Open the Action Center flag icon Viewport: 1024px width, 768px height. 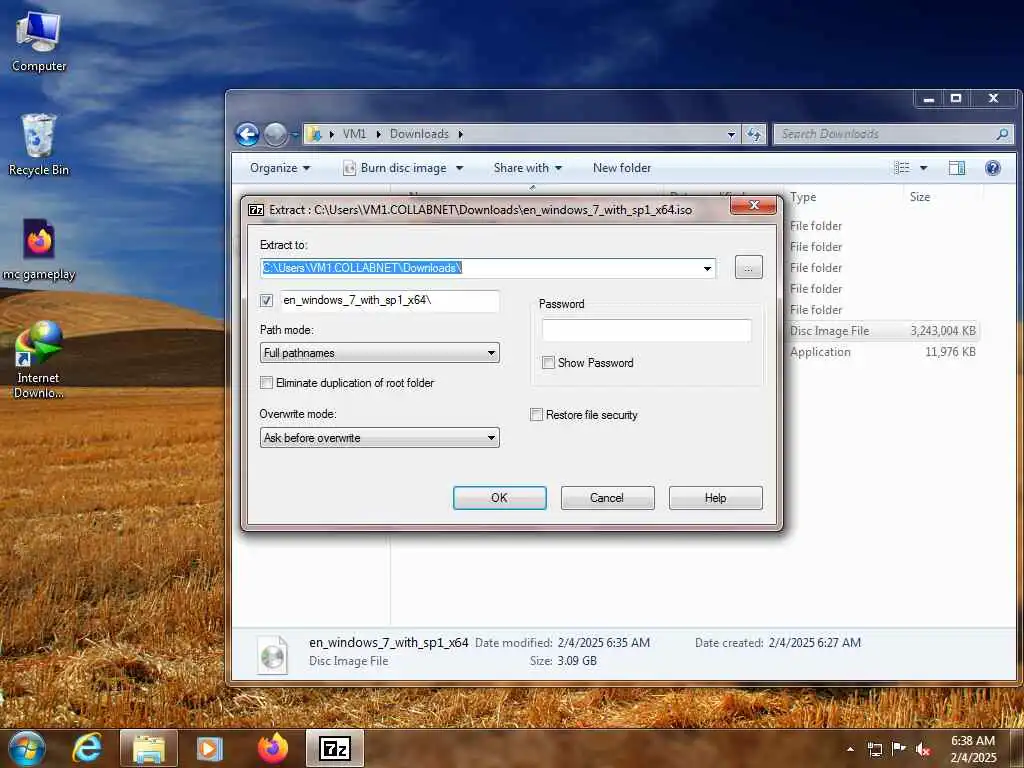[x=899, y=748]
